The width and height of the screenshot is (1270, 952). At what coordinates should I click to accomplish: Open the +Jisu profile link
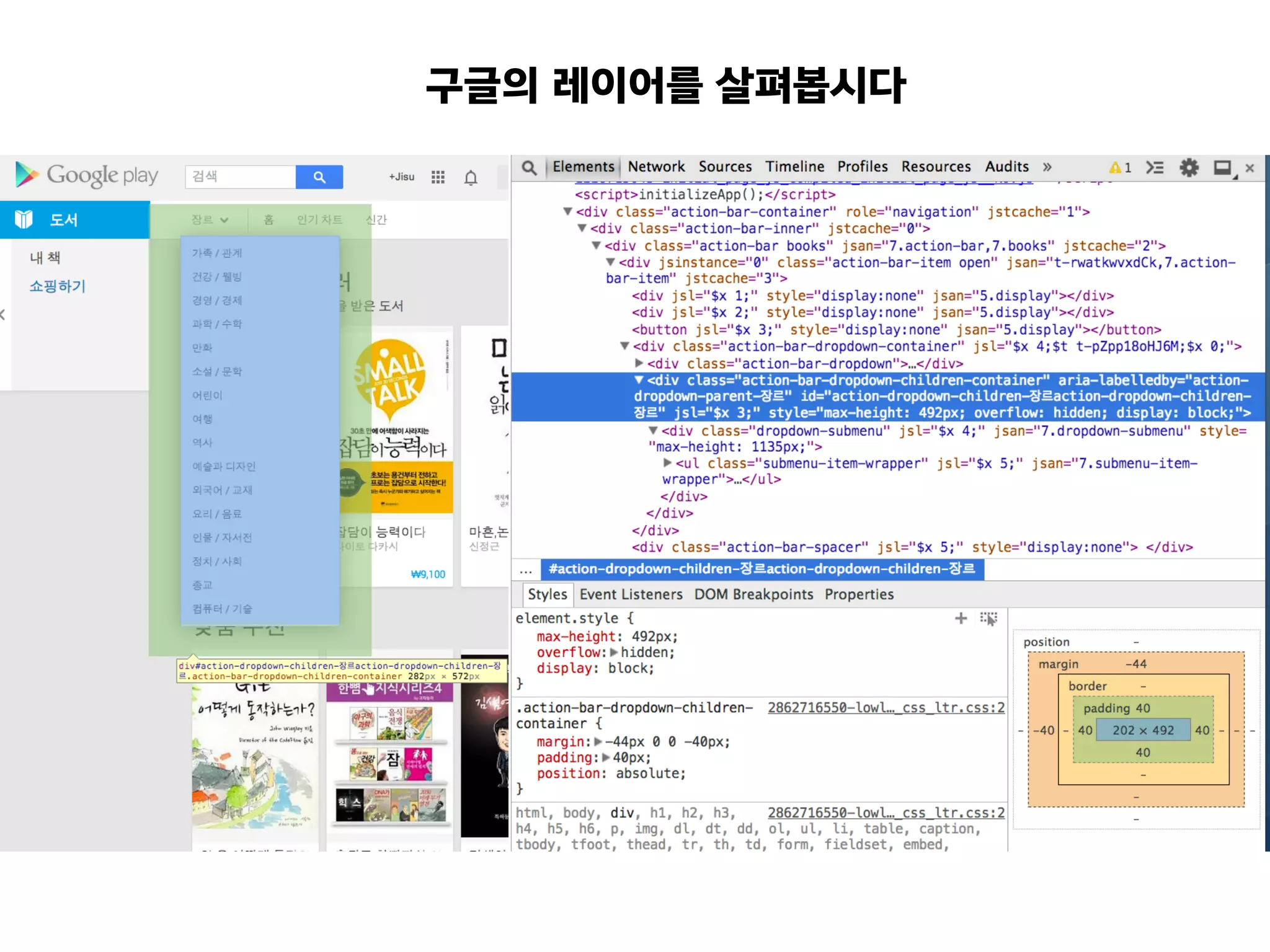[x=401, y=177]
